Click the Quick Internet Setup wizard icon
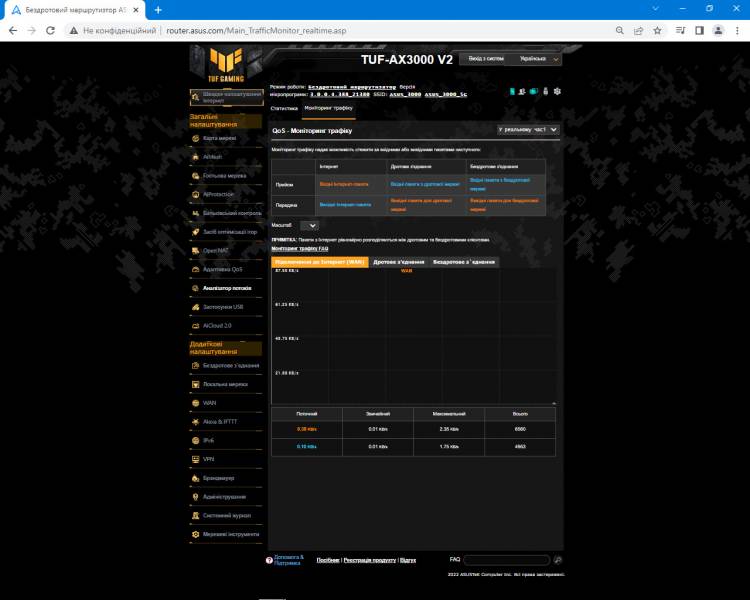Screen dimensions: 750x600 (x=195, y=97)
